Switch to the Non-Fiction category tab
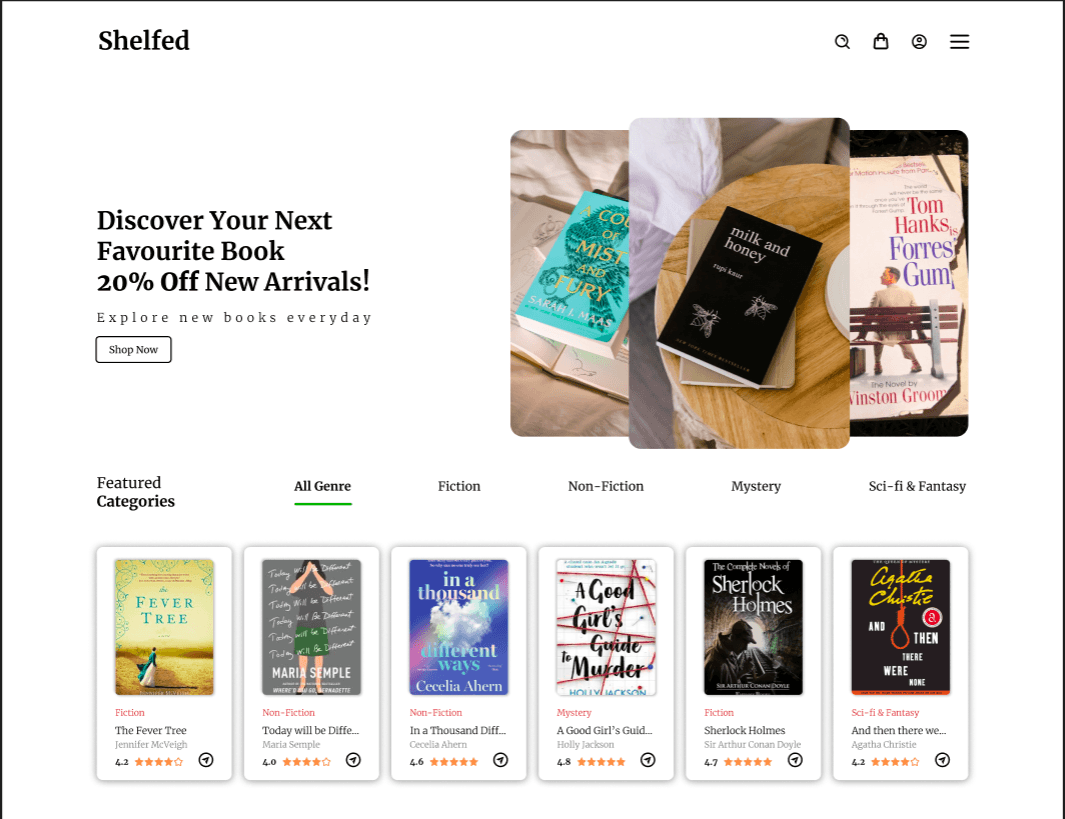 coord(606,487)
